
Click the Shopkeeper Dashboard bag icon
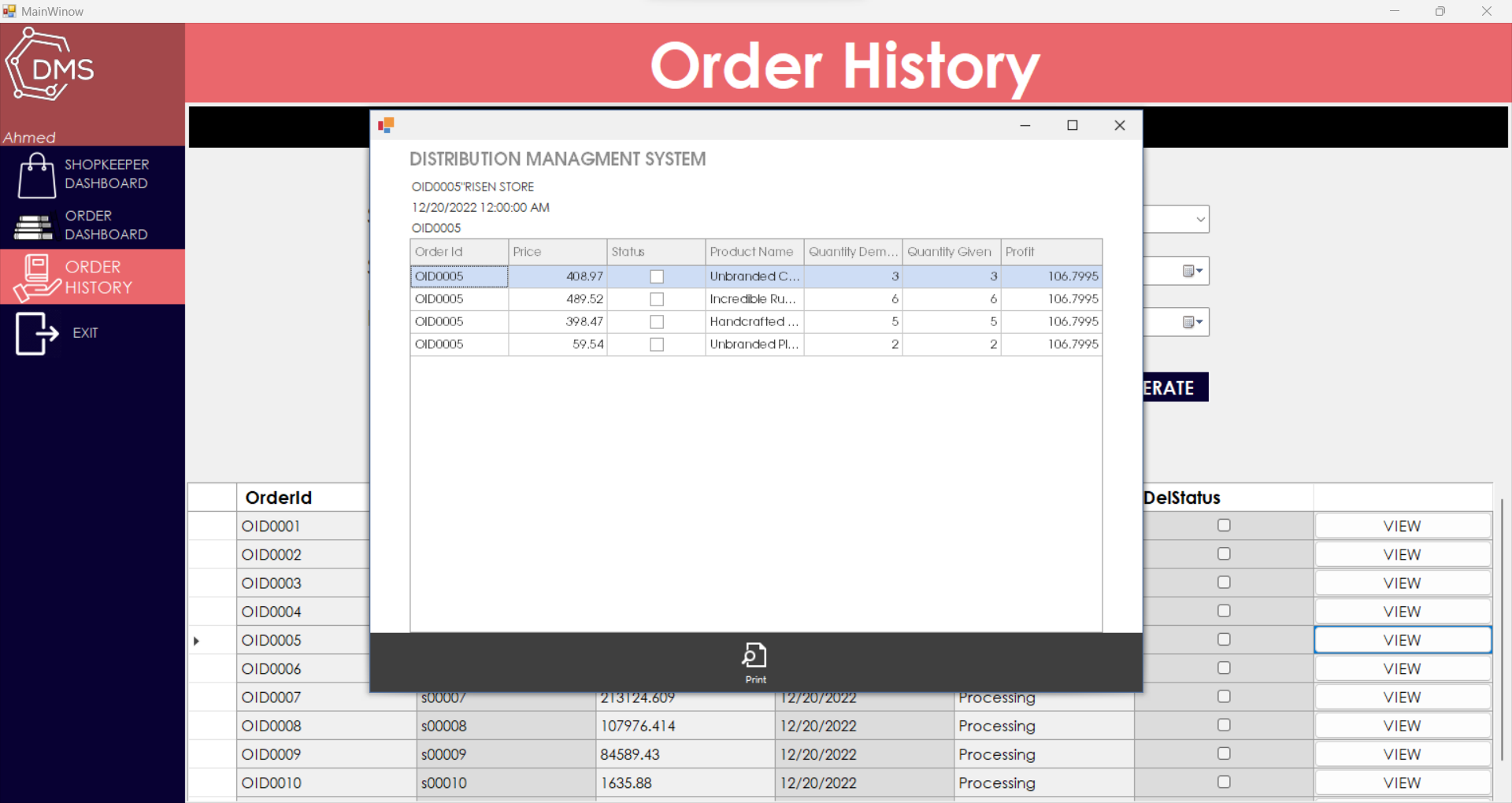point(36,175)
